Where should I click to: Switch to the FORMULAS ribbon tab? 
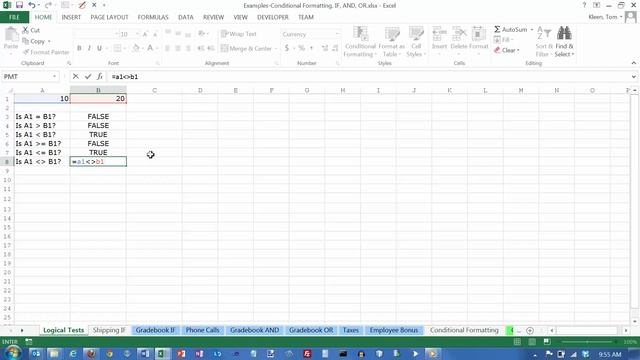153,17
